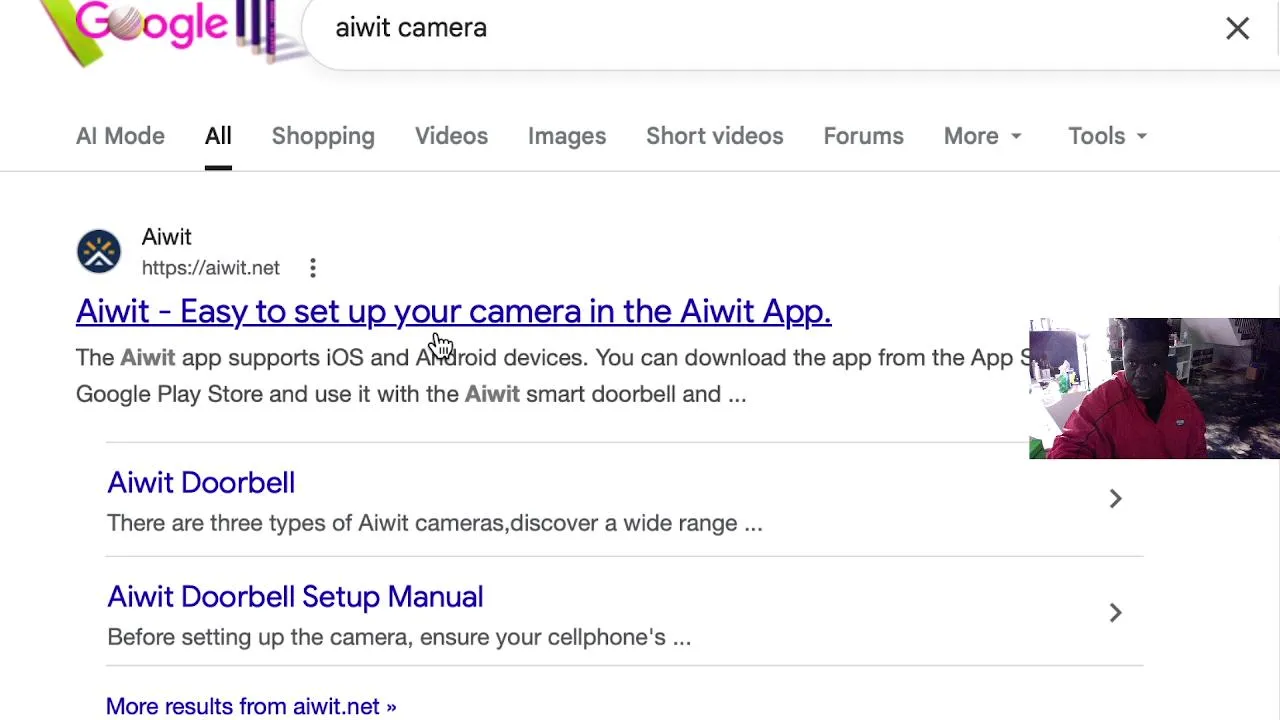
Task: Switch to the Videos tab
Action: (x=451, y=136)
